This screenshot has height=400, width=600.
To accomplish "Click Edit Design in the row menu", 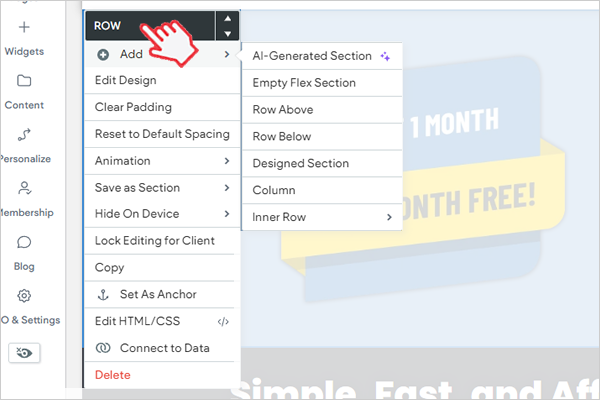I will click(x=126, y=81).
